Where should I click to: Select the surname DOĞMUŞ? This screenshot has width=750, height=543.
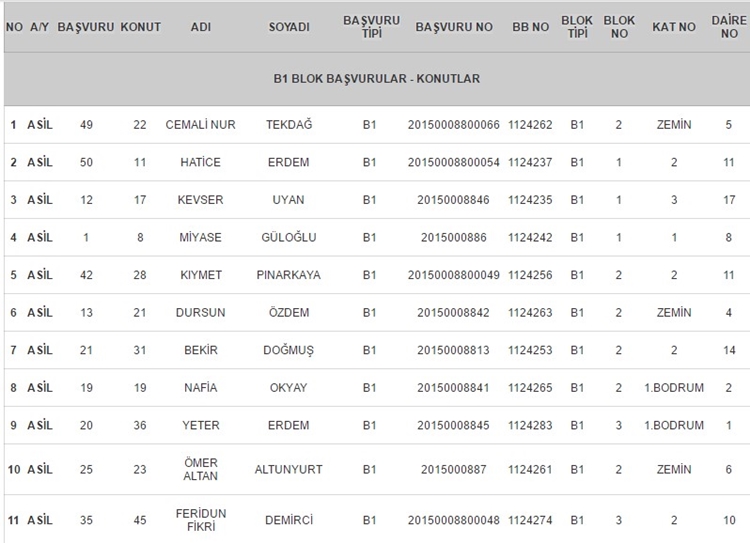pyautogui.click(x=288, y=350)
